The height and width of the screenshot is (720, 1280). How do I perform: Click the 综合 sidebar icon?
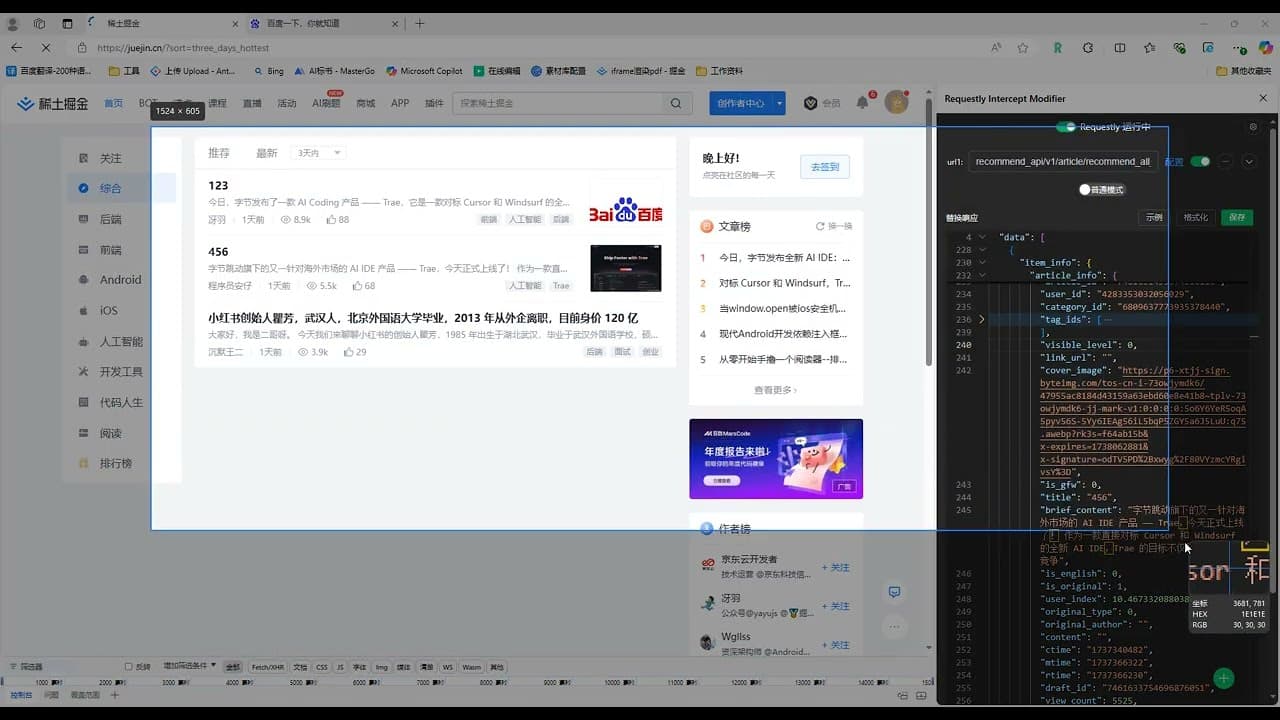tap(83, 188)
